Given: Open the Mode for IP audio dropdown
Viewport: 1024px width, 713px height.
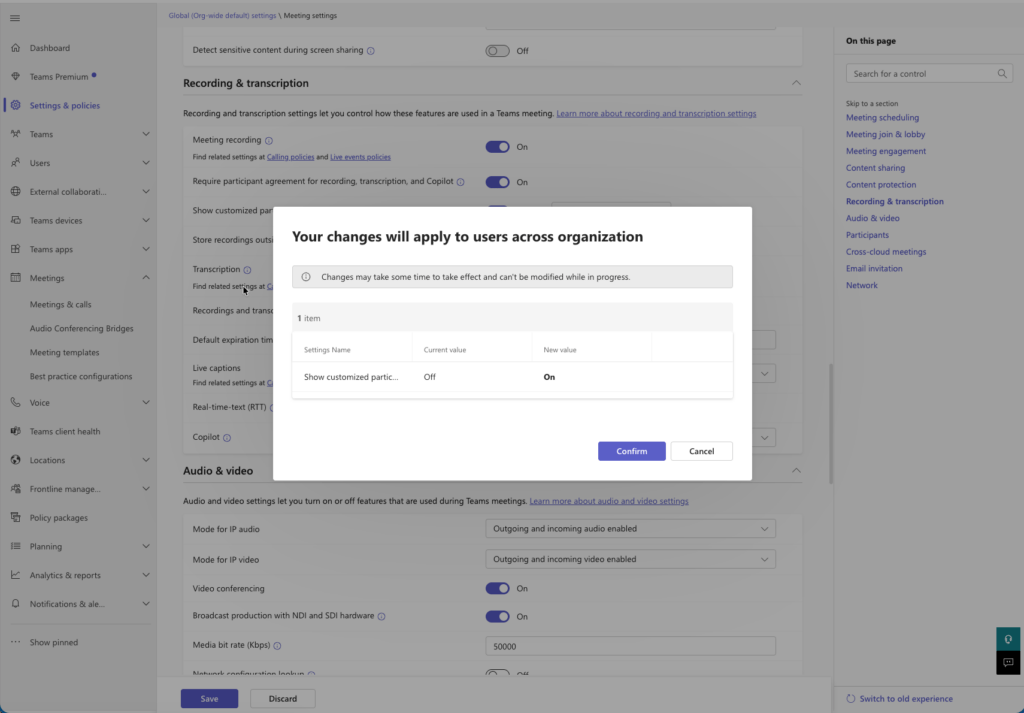Looking at the screenshot, I should coord(630,529).
